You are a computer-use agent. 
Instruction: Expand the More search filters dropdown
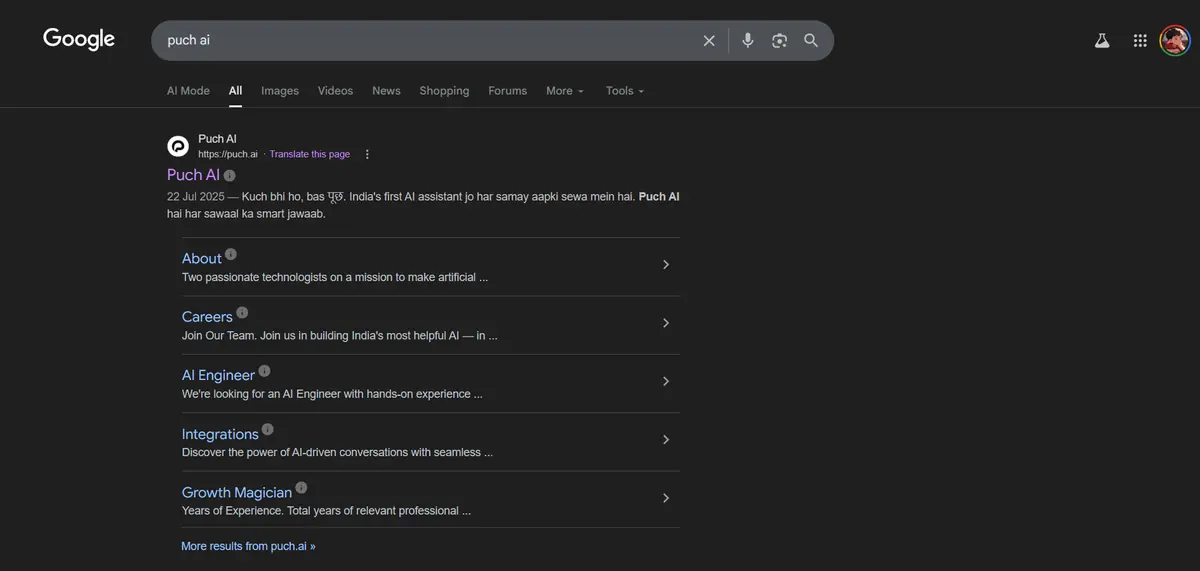tap(564, 91)
